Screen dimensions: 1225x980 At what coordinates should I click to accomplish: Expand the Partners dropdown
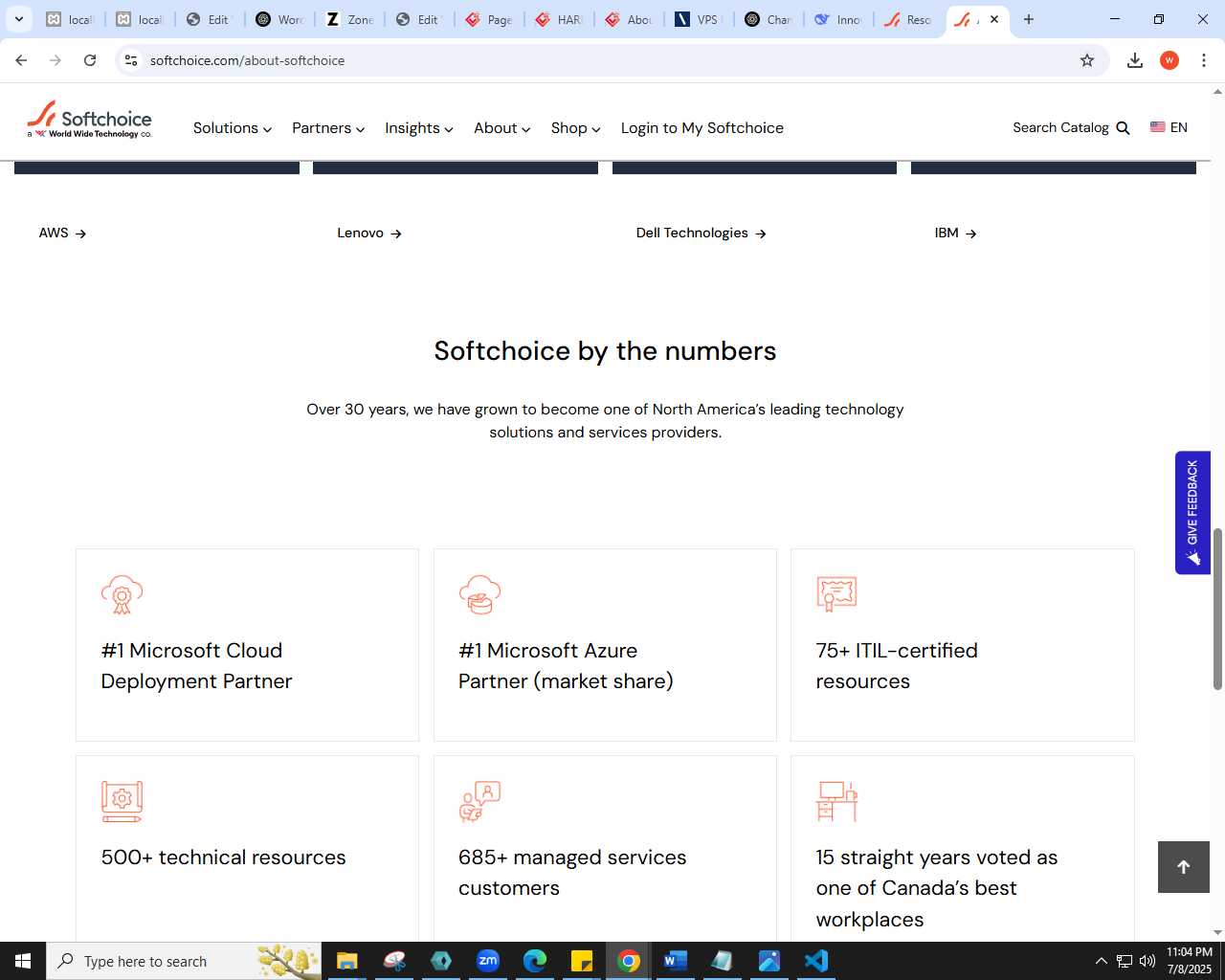click(x=328, y=128)
